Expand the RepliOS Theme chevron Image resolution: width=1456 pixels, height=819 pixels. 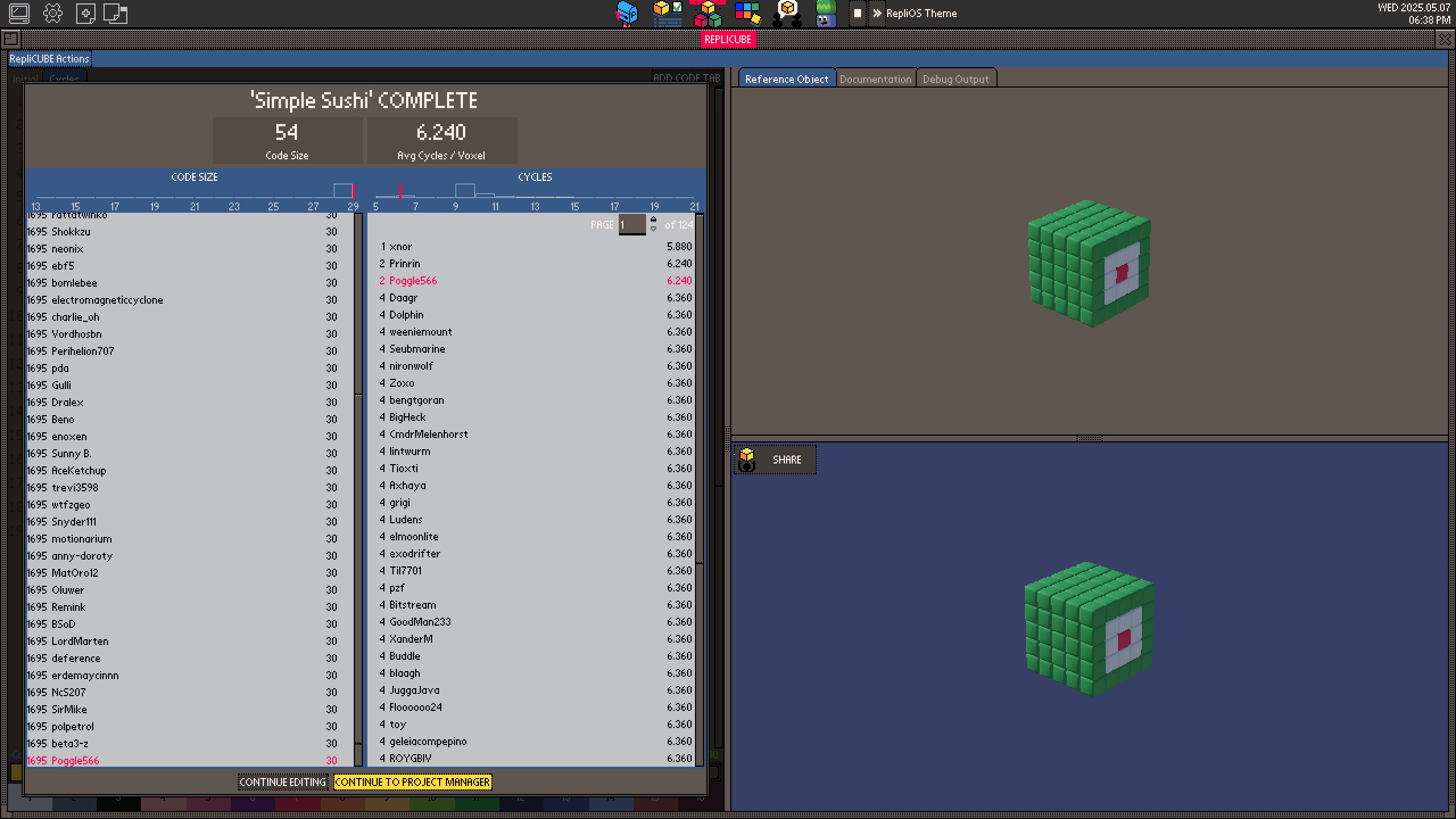[877, 13]
